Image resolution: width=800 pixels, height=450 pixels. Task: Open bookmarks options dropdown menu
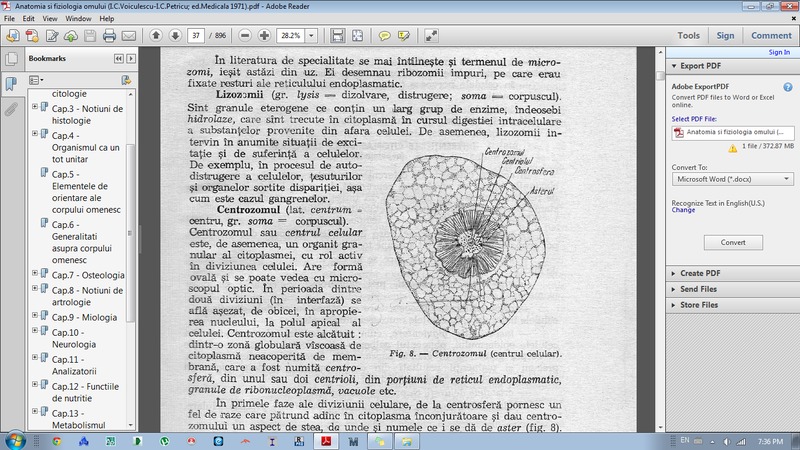coord(36,80)
